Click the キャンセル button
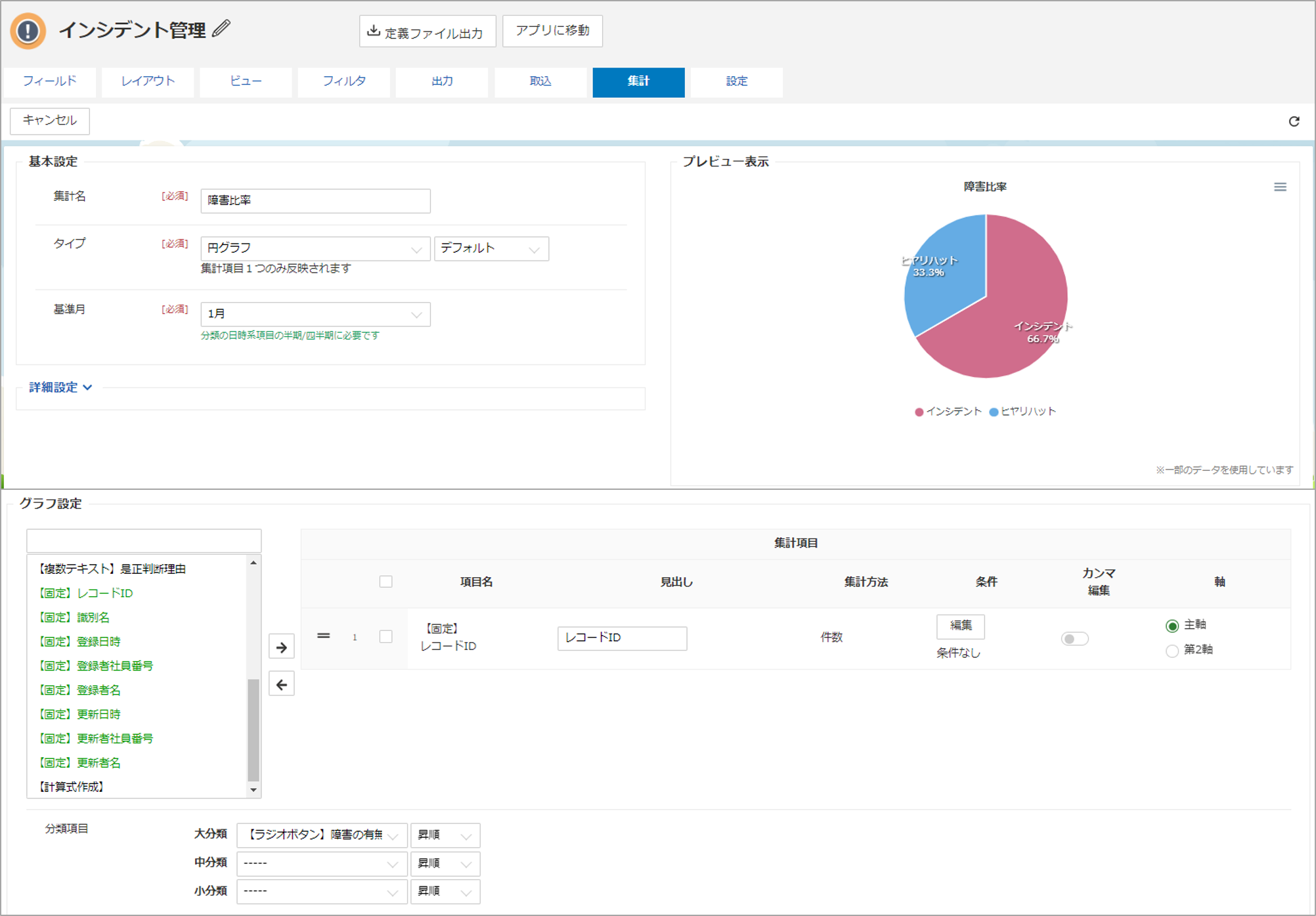Image resolution: width=1316 pixels, height=916 pixels. pos(50,121)
